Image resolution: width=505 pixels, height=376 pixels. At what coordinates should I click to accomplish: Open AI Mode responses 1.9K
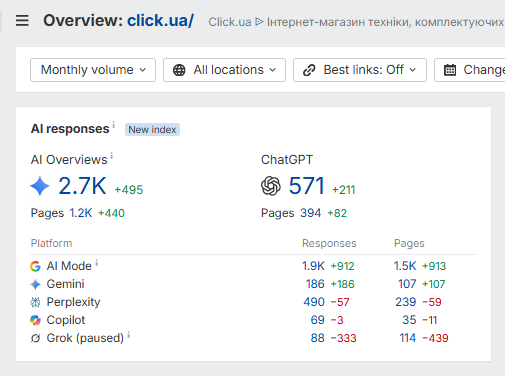pos(313,266)
